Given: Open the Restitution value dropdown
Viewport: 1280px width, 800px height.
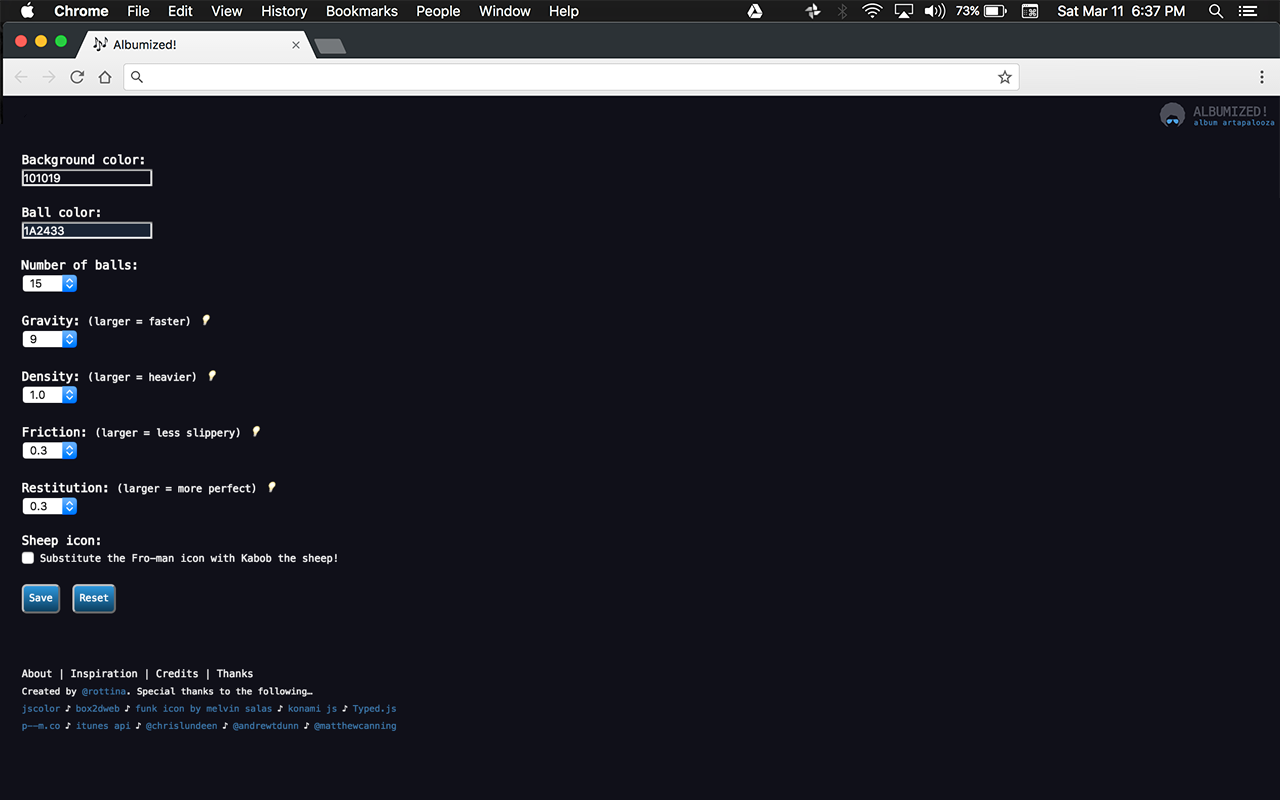Looking at the screenshot, I should 50,506.
